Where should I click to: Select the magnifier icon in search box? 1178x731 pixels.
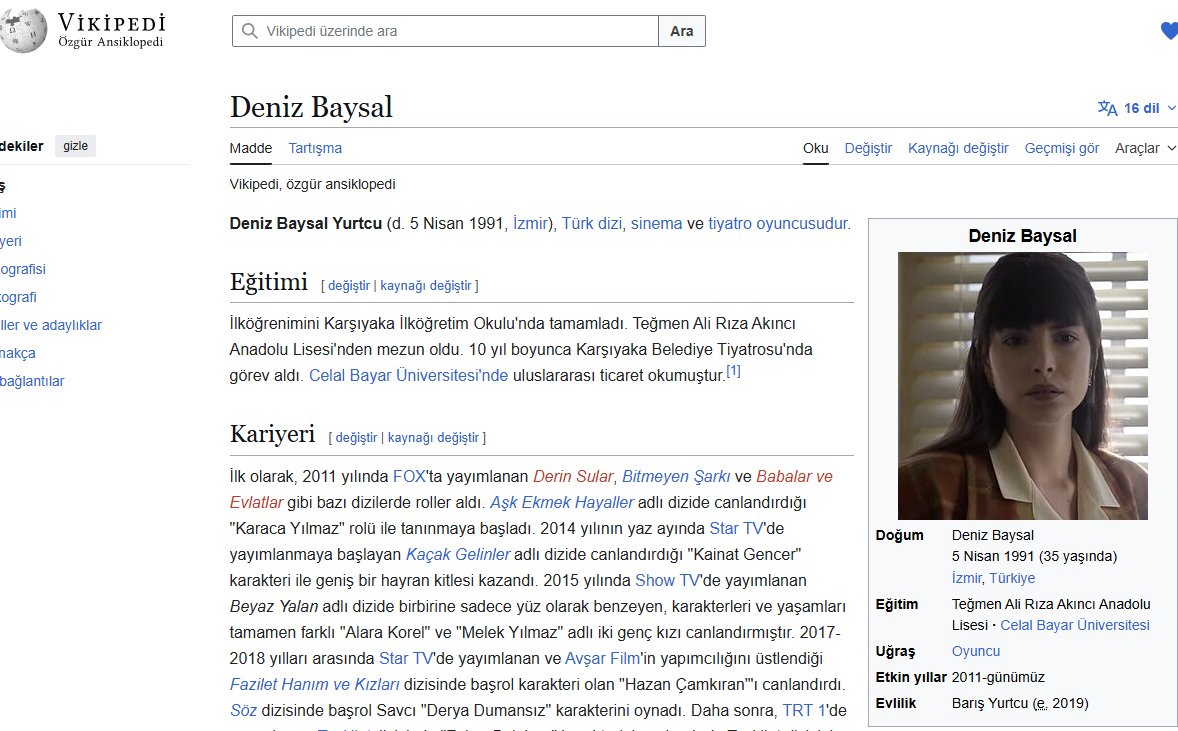249,31
